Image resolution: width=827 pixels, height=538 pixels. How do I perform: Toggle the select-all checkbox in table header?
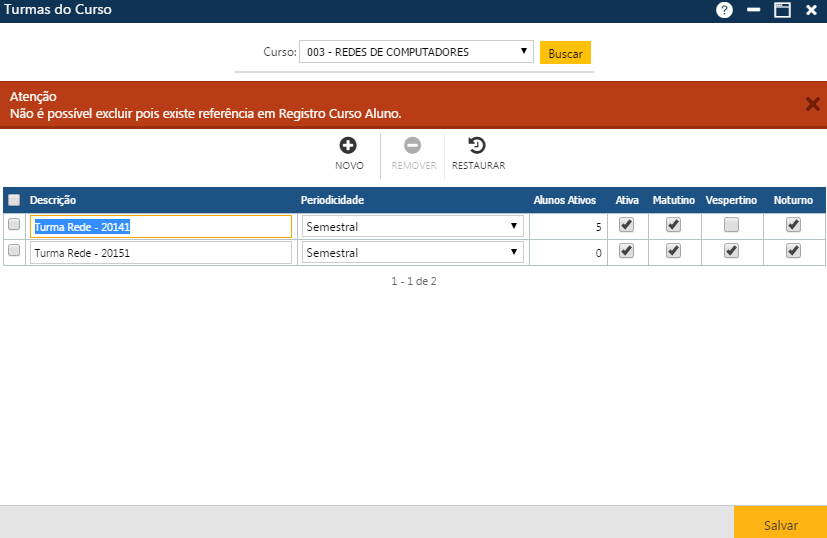point(14,200)
